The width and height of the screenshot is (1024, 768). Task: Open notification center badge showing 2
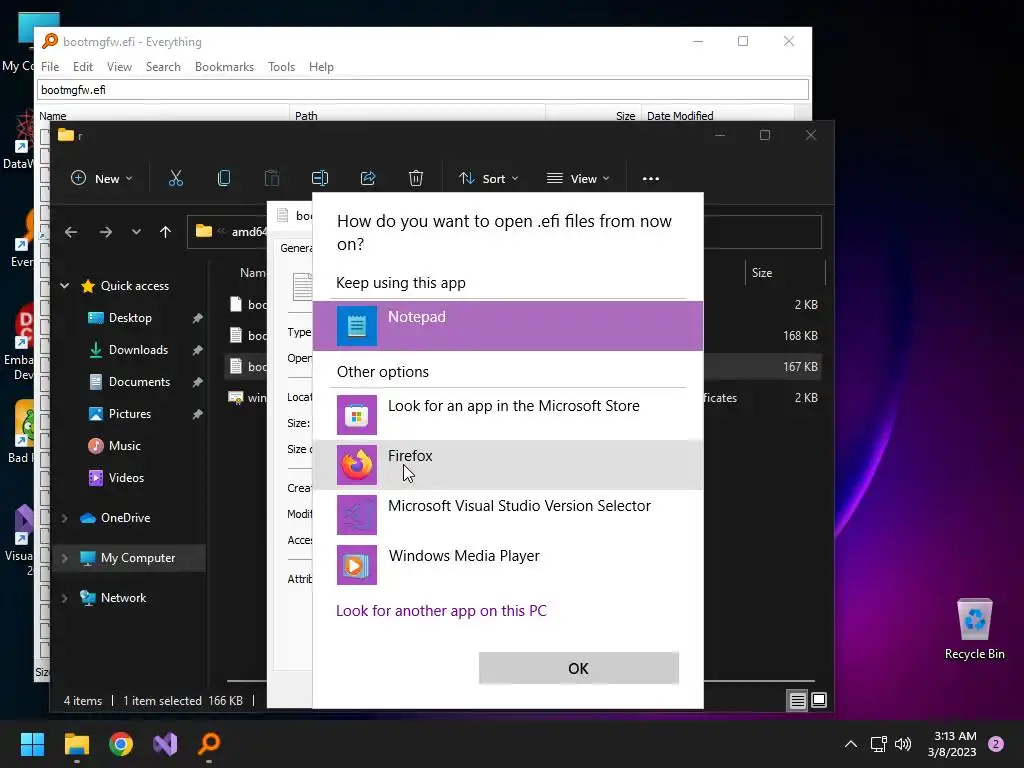click(x=996, y=744)
